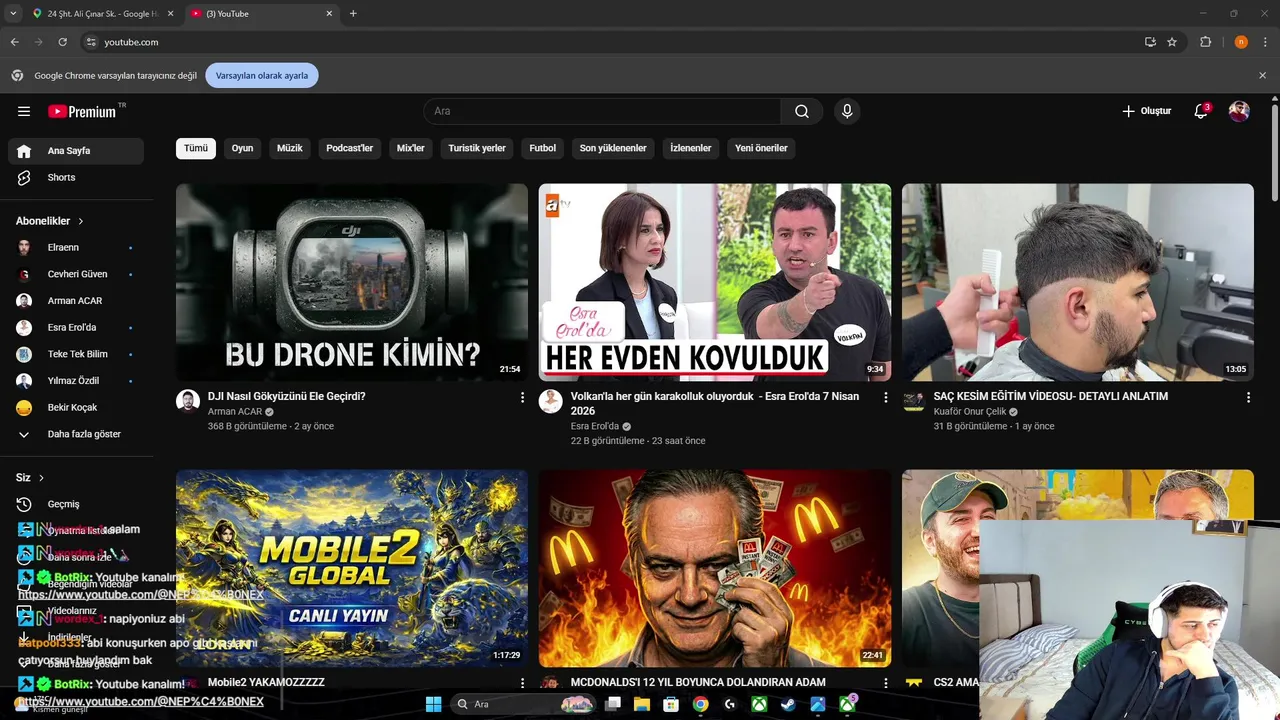Click Arman ACAR channel avatar under video

pos(188,401)
